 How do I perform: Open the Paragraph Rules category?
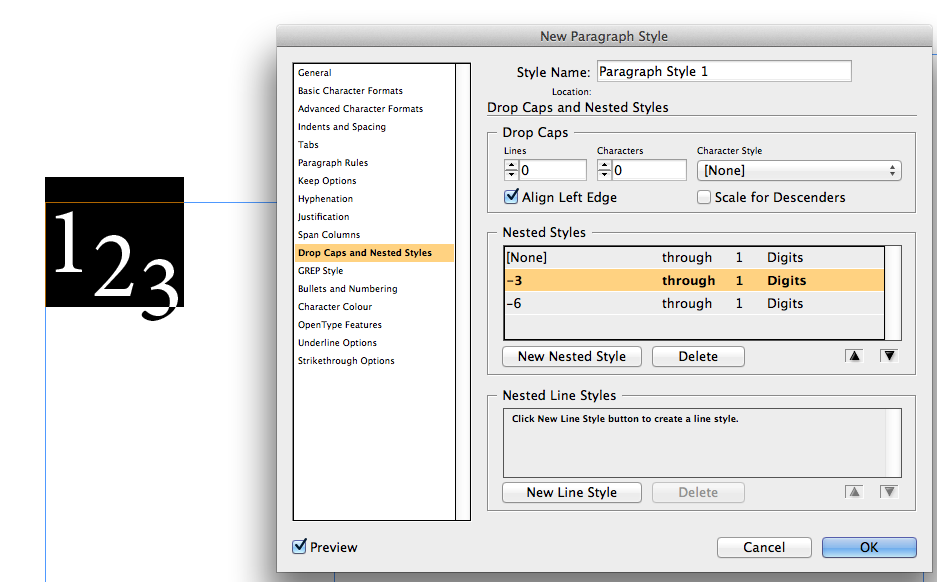pyautogui.click(x=333, y=163)
